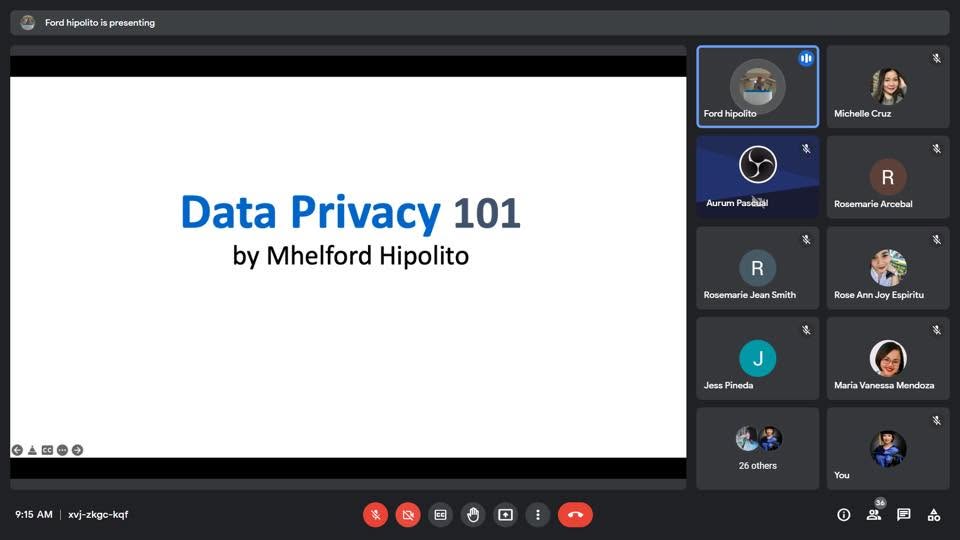Click muted mic icon on Rose Ann Joy Espiritu tile

pos(936,239)
